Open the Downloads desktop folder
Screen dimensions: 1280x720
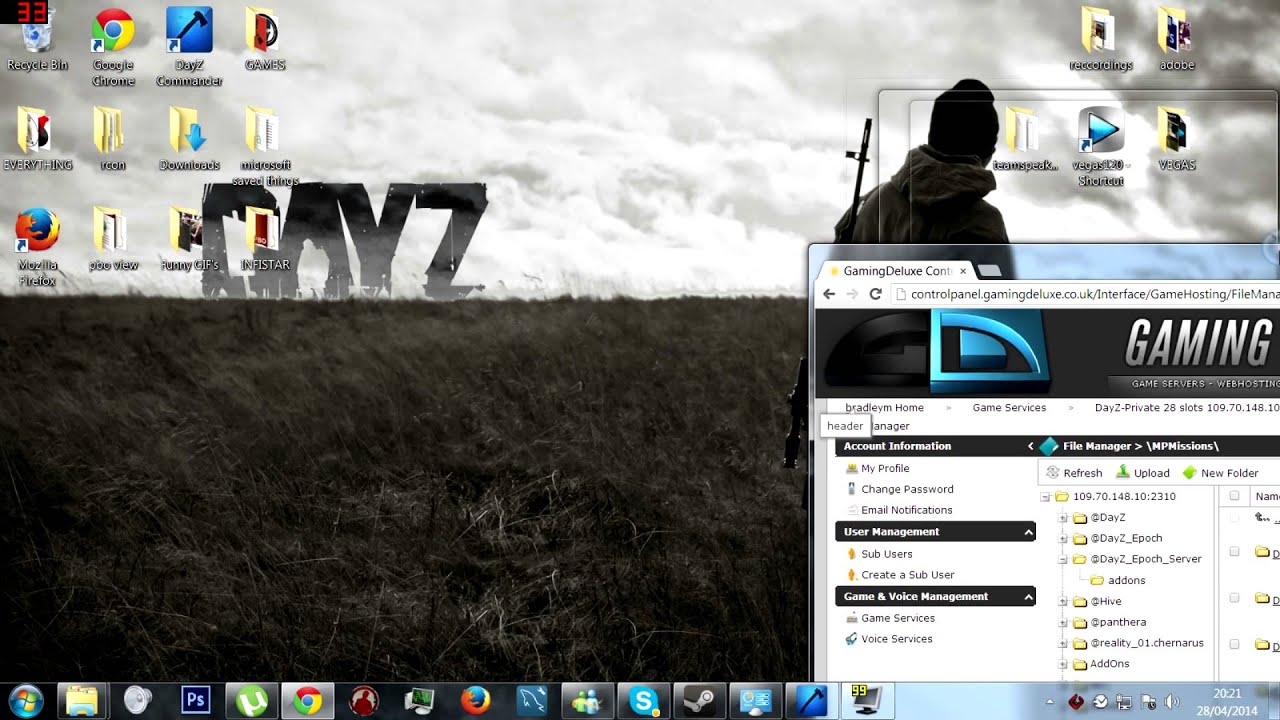pyautogui.click(x=189, y=139)
